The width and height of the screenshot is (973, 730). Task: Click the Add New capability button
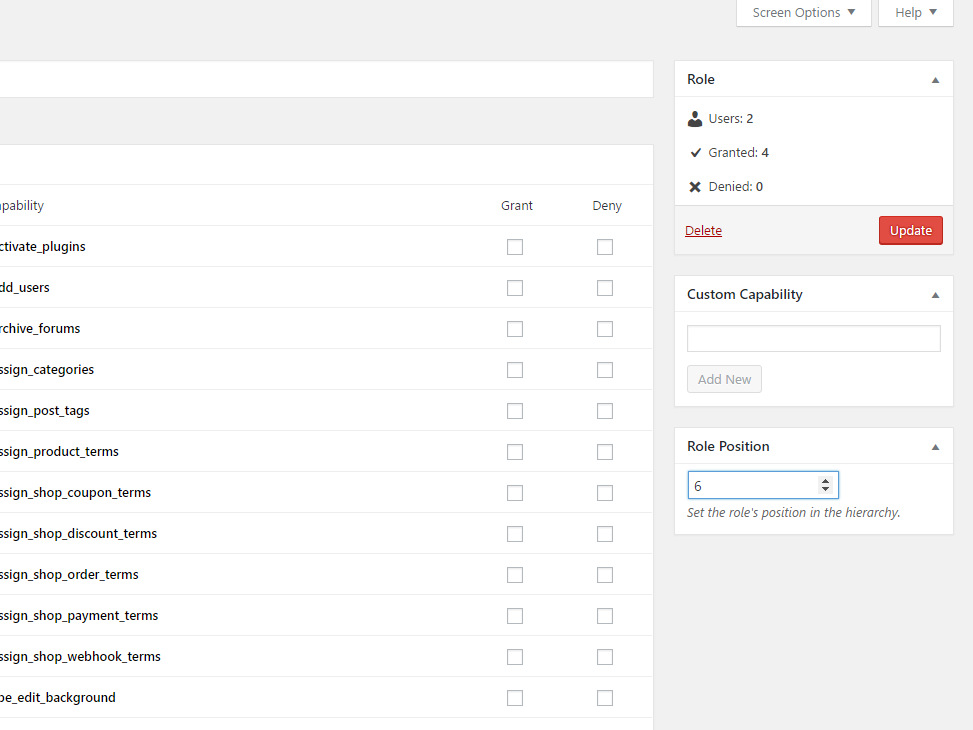[724, 380]
